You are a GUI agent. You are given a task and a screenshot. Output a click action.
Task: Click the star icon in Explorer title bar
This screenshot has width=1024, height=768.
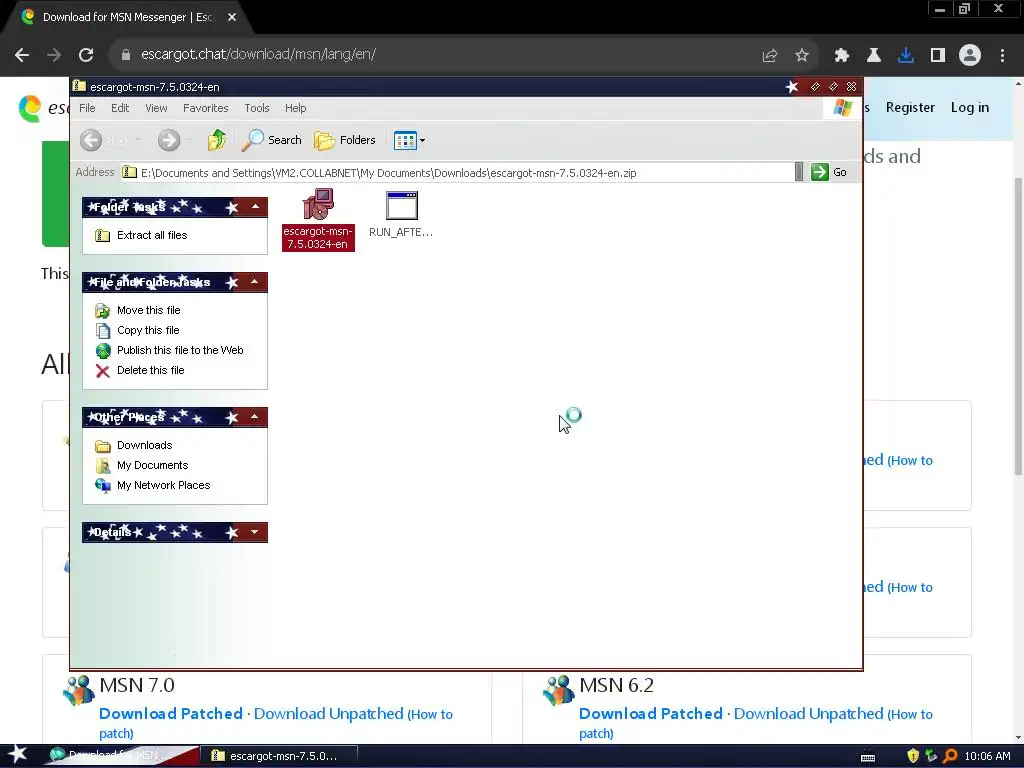point(792,87)
